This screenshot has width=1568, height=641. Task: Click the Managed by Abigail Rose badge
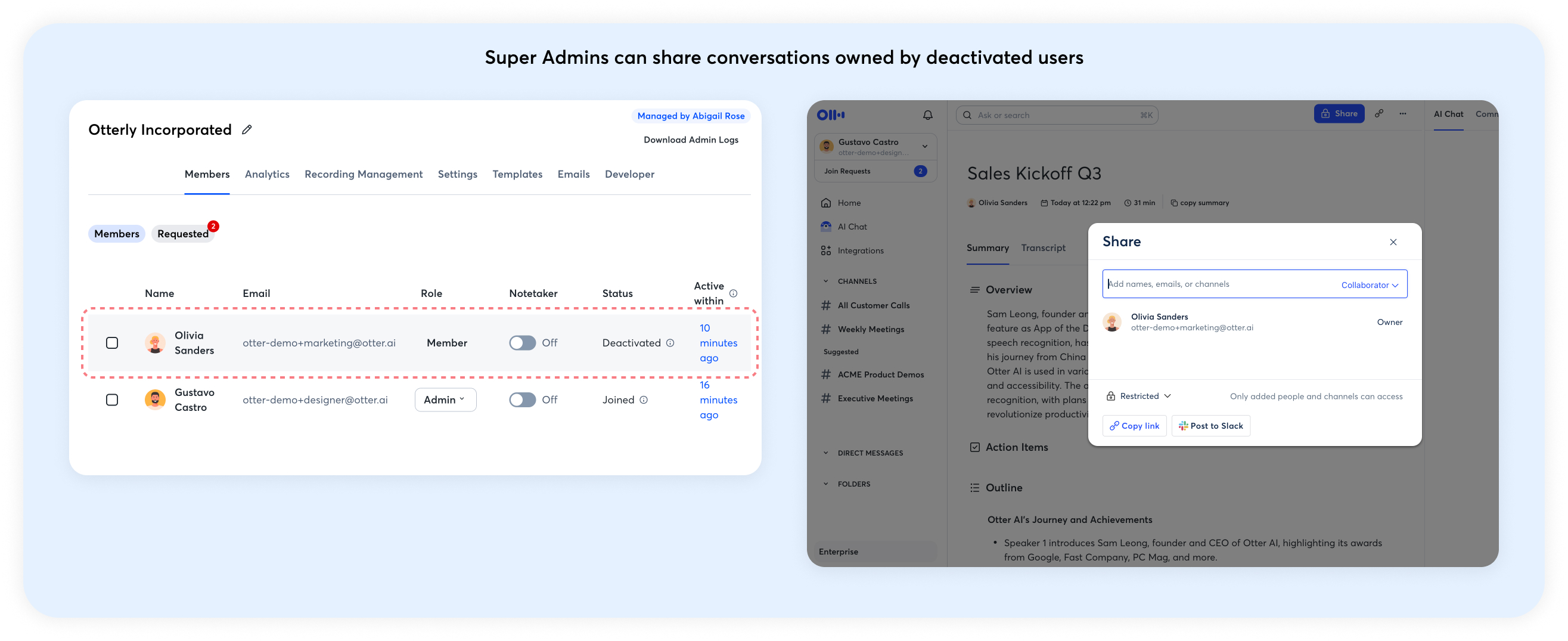click(691, 116)
